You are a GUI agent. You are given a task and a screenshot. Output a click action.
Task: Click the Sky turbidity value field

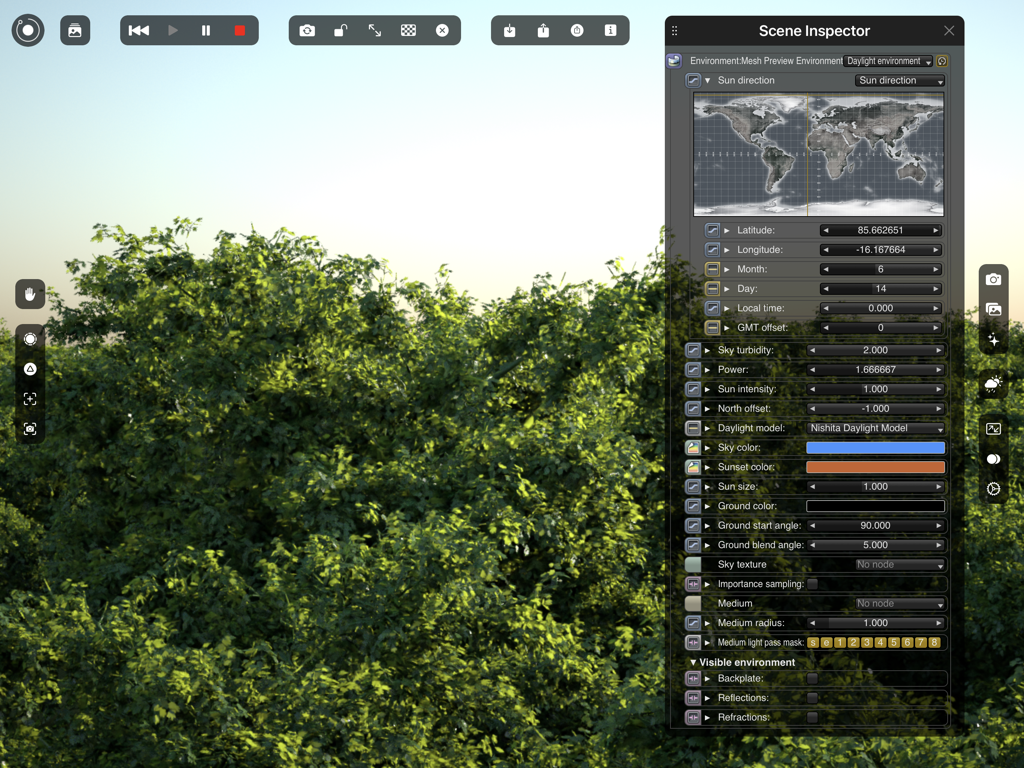[875, 351]
